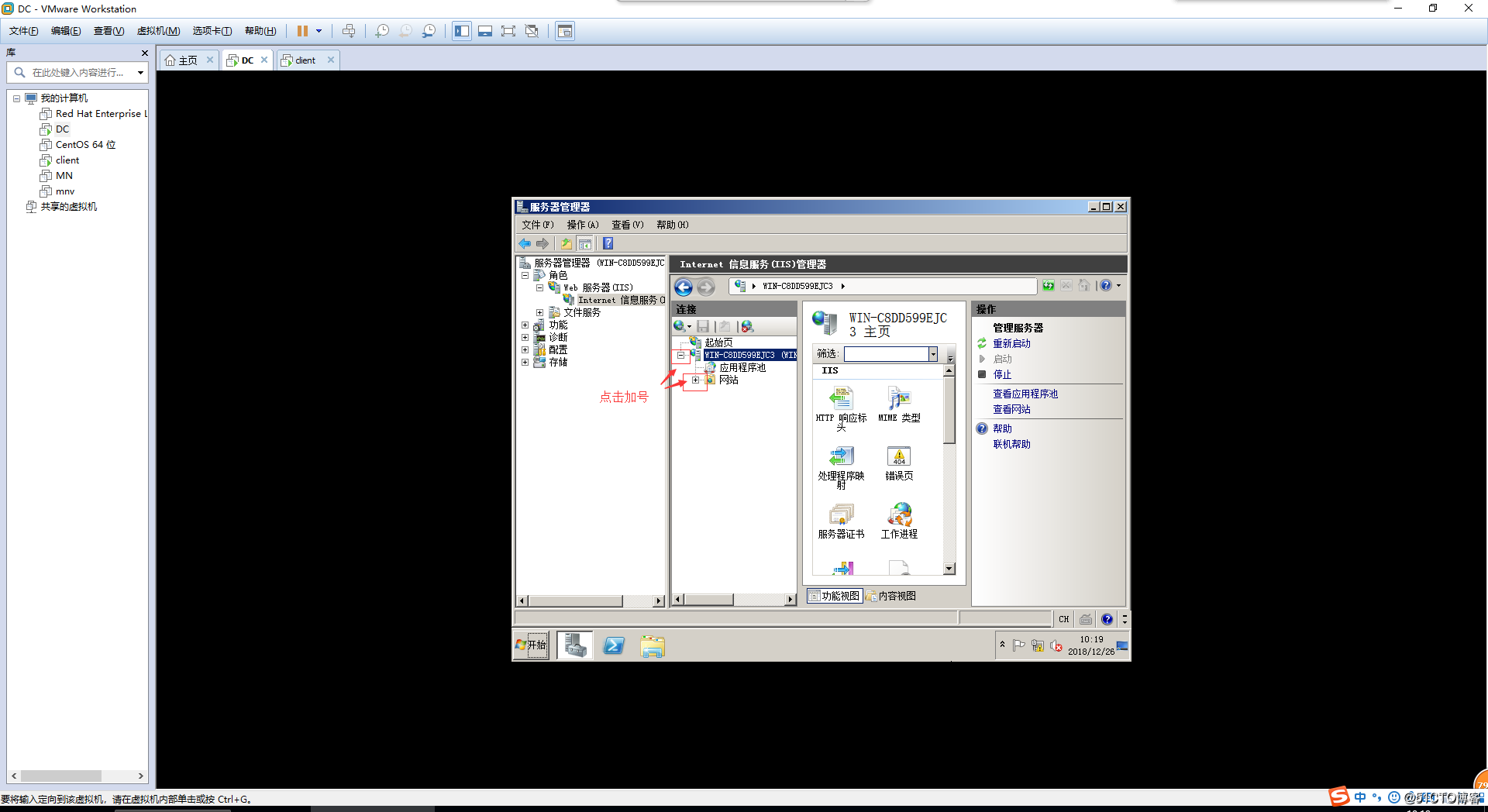Click 联机帮助 link
1488x812 pixels.
tap(1011, 444)
